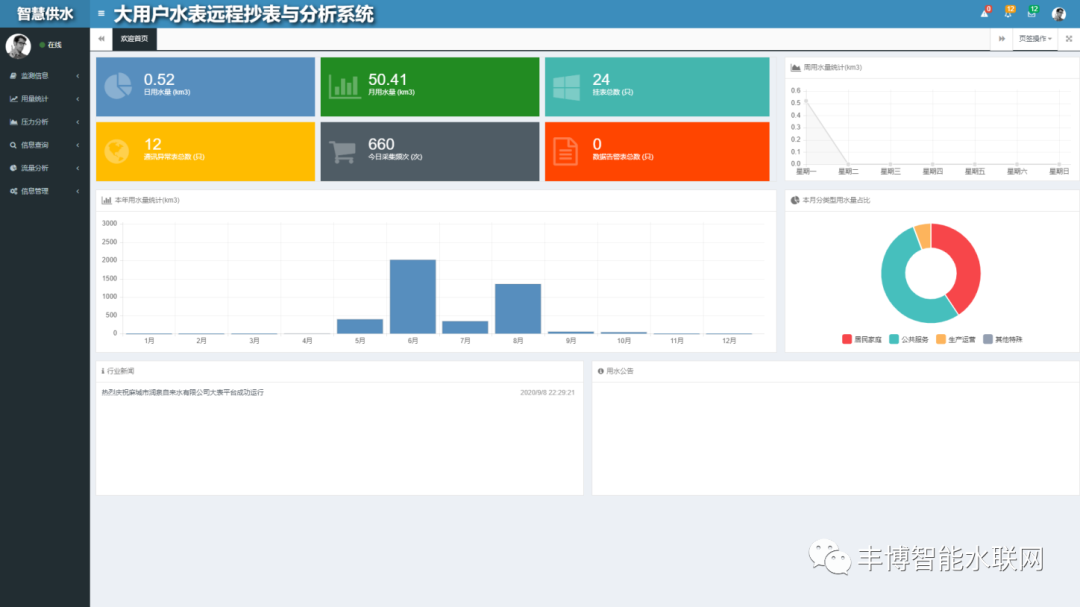The width and height of the screenshot is (1080, 607).
Task: Click the fullscreen expand icon
Action: coord(1069,39)
